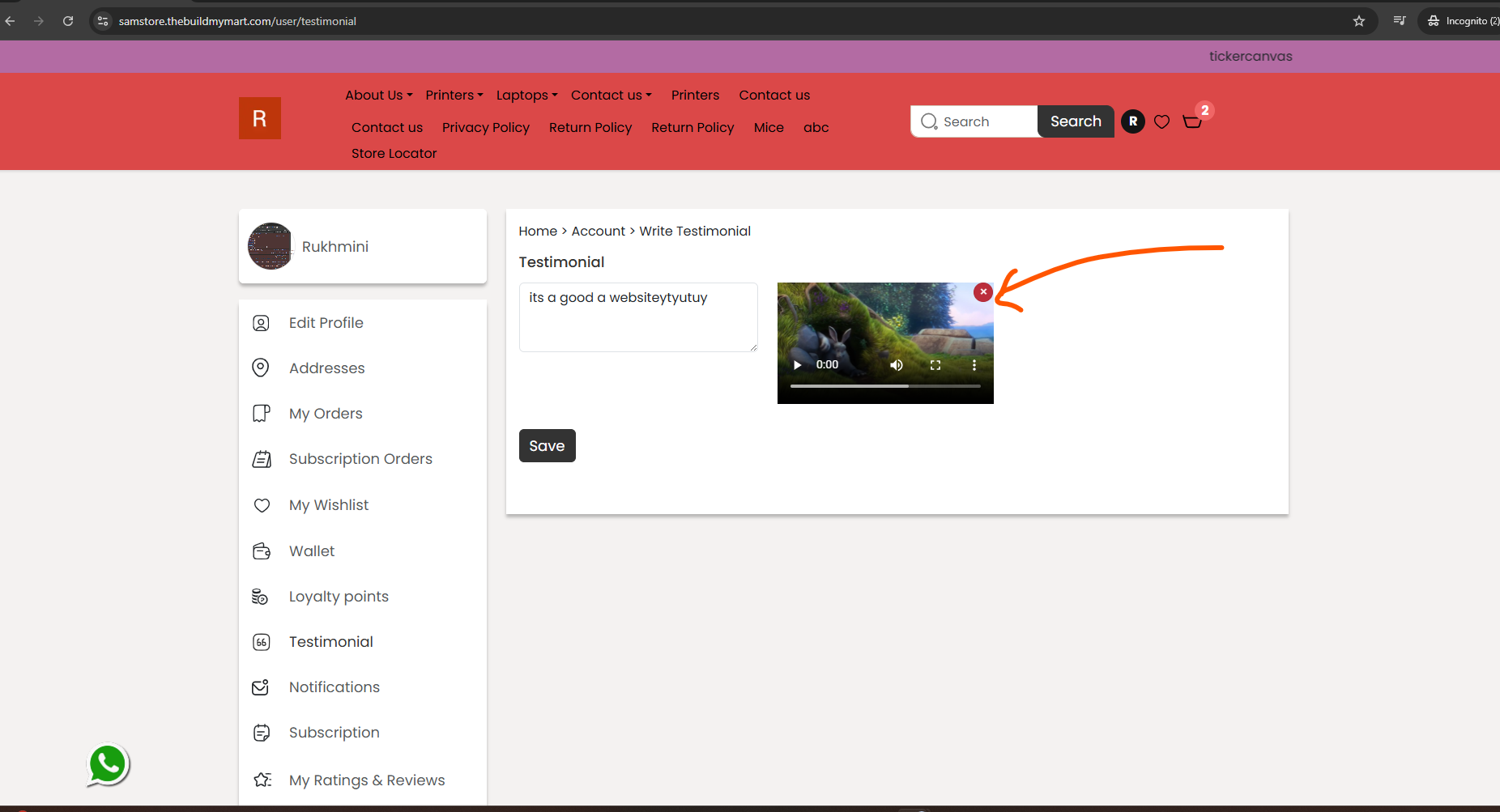Go to Home breadcrumb
This screenshot has width=1500, height=812.
point(538,232)
